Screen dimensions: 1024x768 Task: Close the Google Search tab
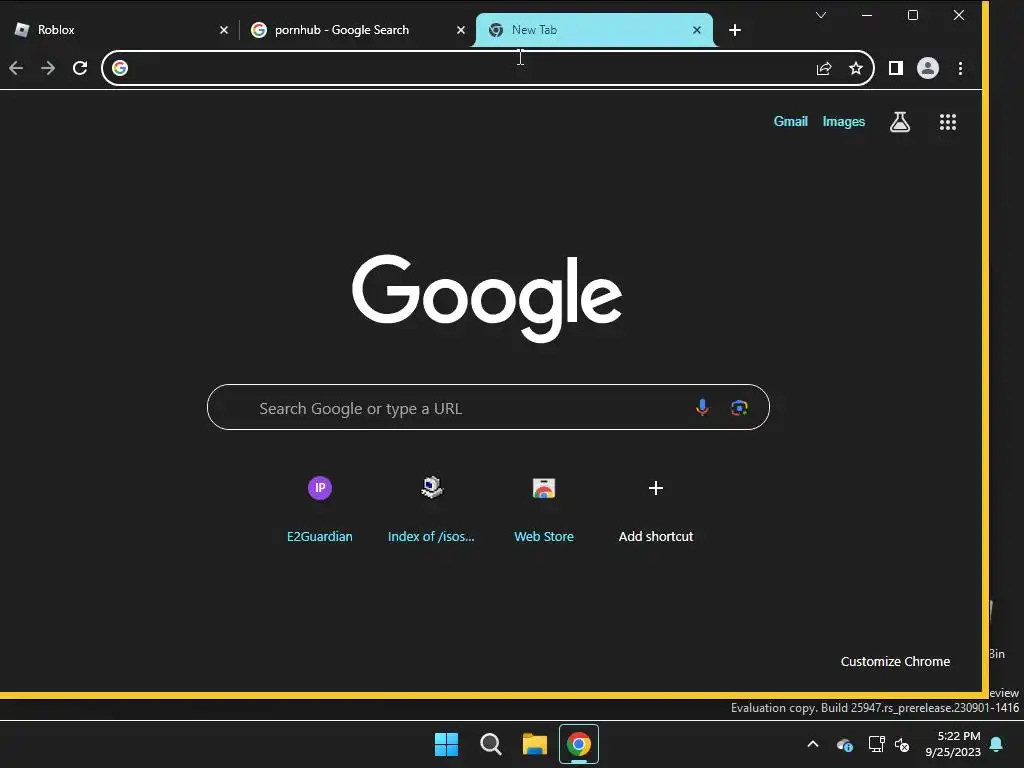(460, 30)
